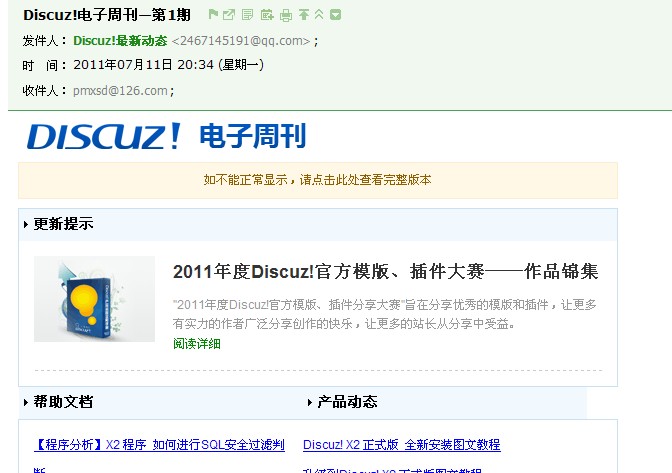Click the subject Discuz!电子周刊—第1期
672x473 pixels.
pyautogui.click(x=107, y=15)
